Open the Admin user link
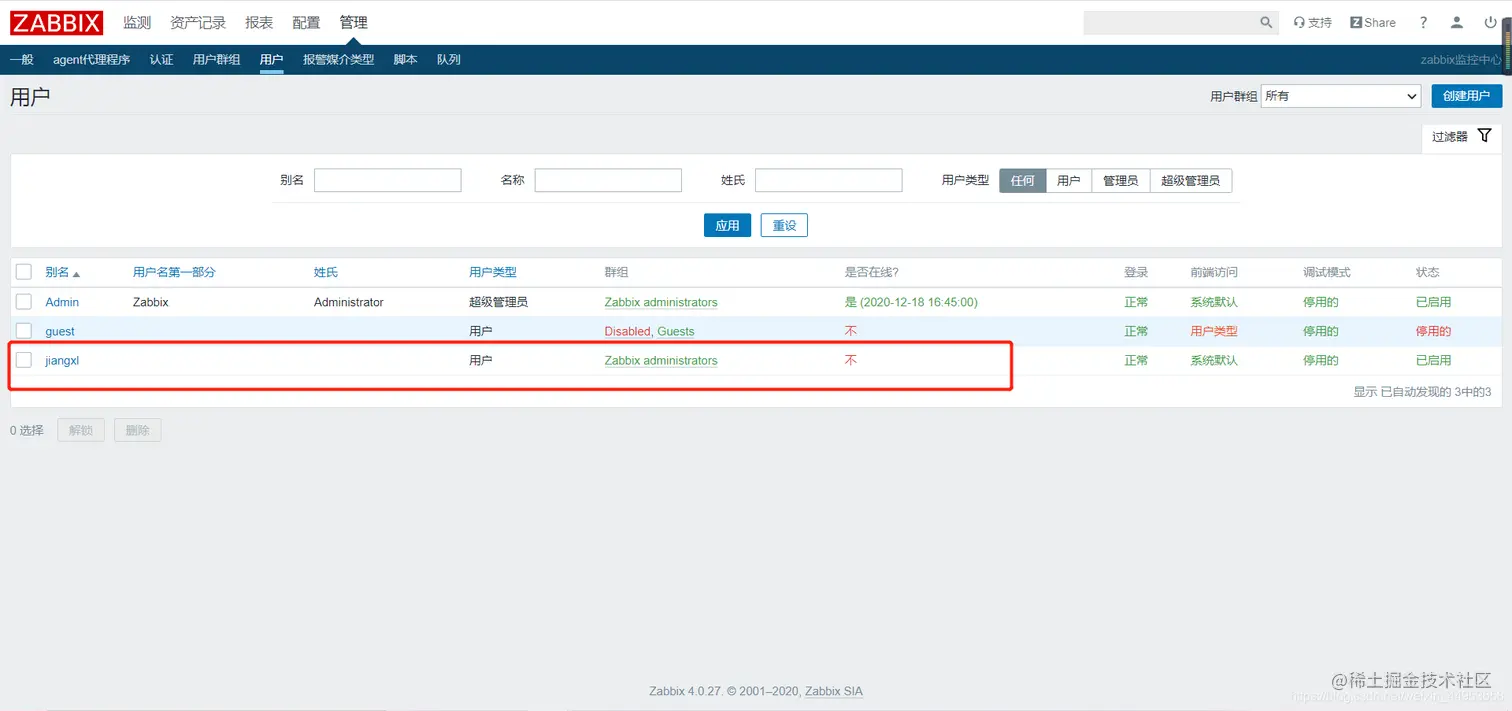Screen dimensions: 1512x711 click(x=62, y=302)
